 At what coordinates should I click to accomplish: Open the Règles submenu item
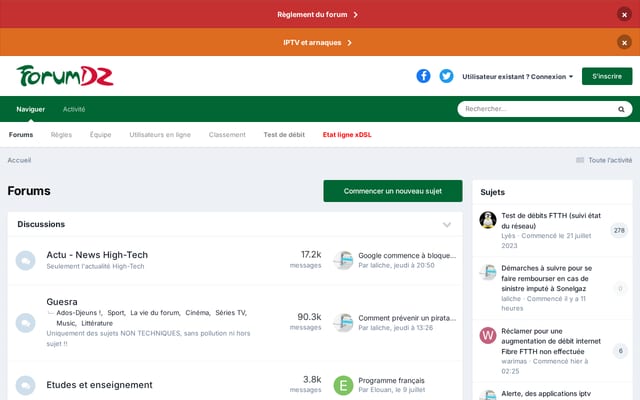(61, 135)
